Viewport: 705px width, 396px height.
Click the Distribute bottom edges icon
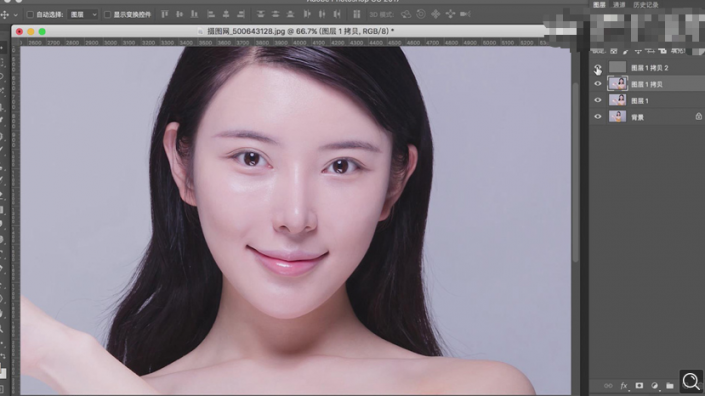click(290, 14)
